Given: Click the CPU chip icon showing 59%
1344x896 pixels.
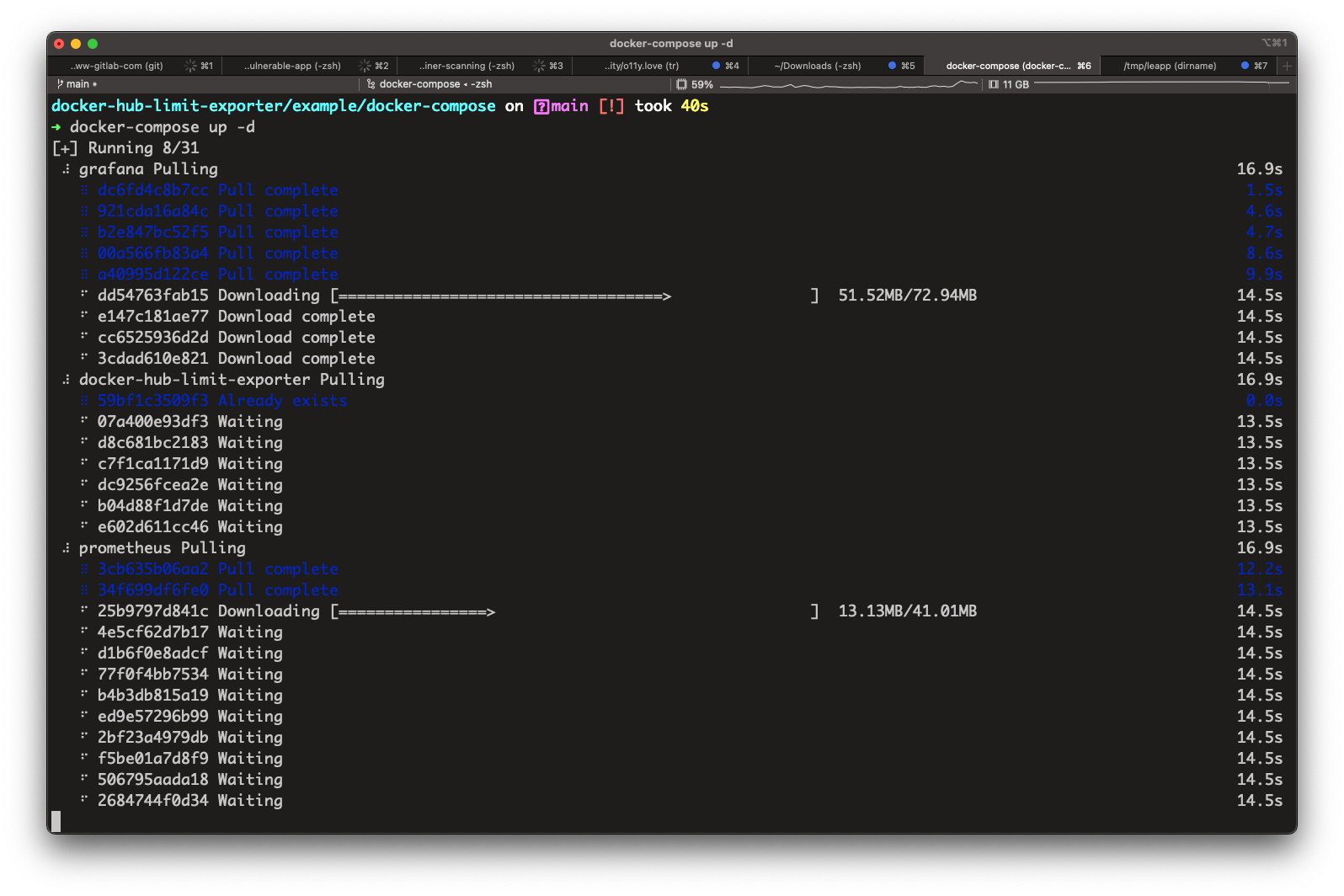Looking at the screenshot, I should click(681, 84).
